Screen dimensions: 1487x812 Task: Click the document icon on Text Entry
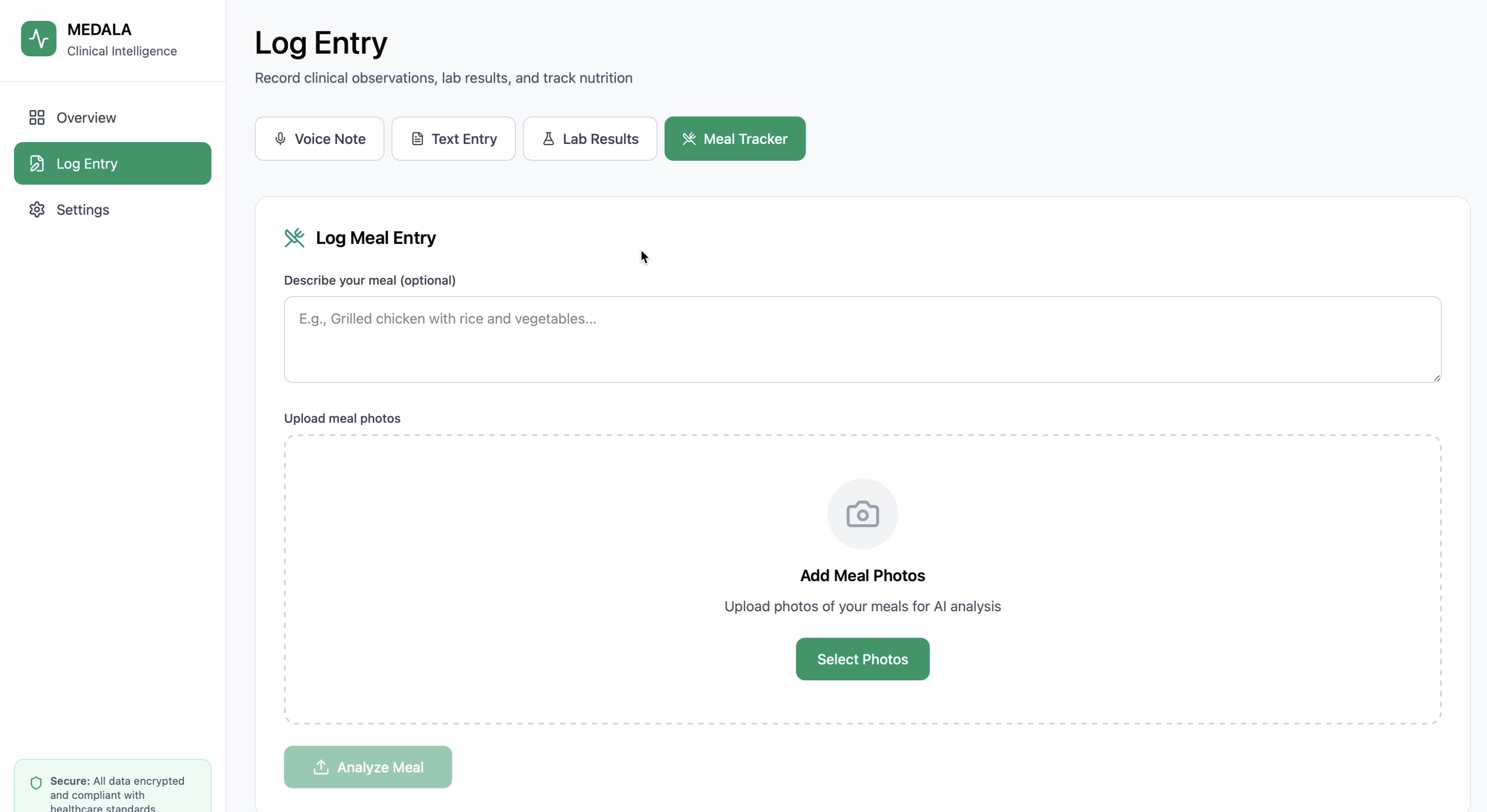tap(417, 139)
